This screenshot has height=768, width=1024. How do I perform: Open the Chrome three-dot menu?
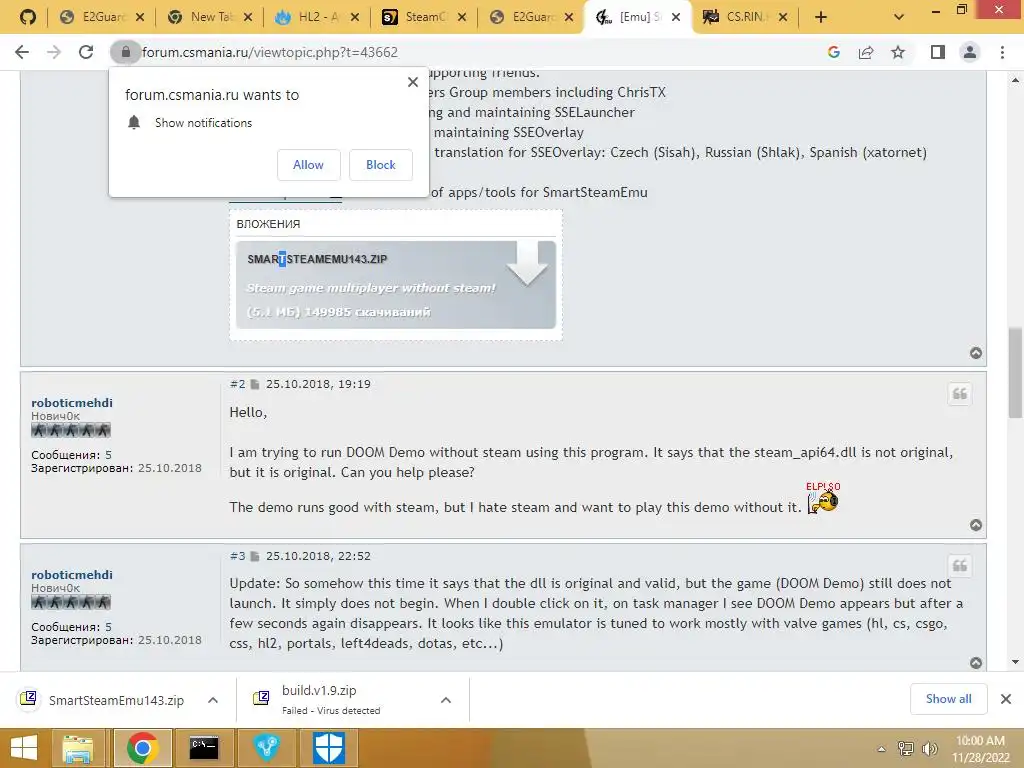(1002, 52)
